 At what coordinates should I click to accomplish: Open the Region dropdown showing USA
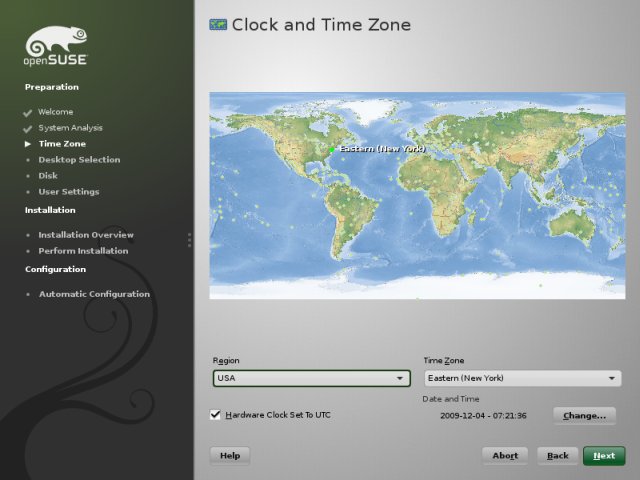point(311,378)
